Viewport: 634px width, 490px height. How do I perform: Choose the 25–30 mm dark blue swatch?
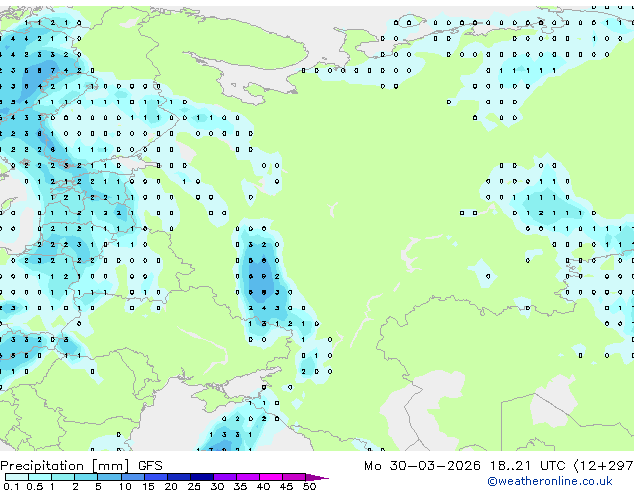point(202,477)
